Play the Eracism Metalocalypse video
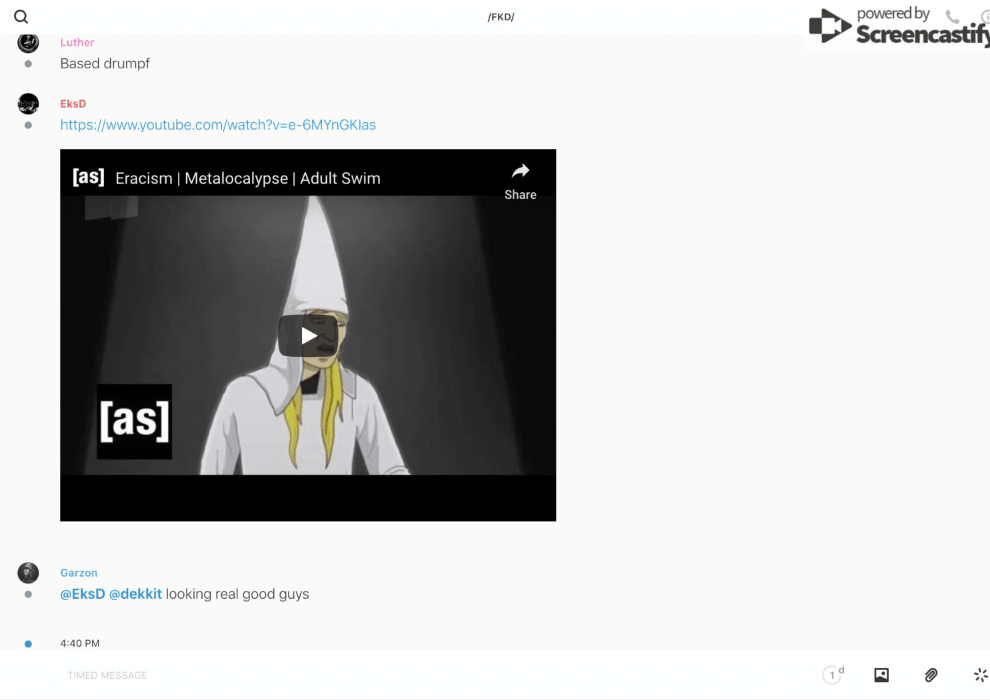This screenshot has height=700, width=990. point(308,336)
